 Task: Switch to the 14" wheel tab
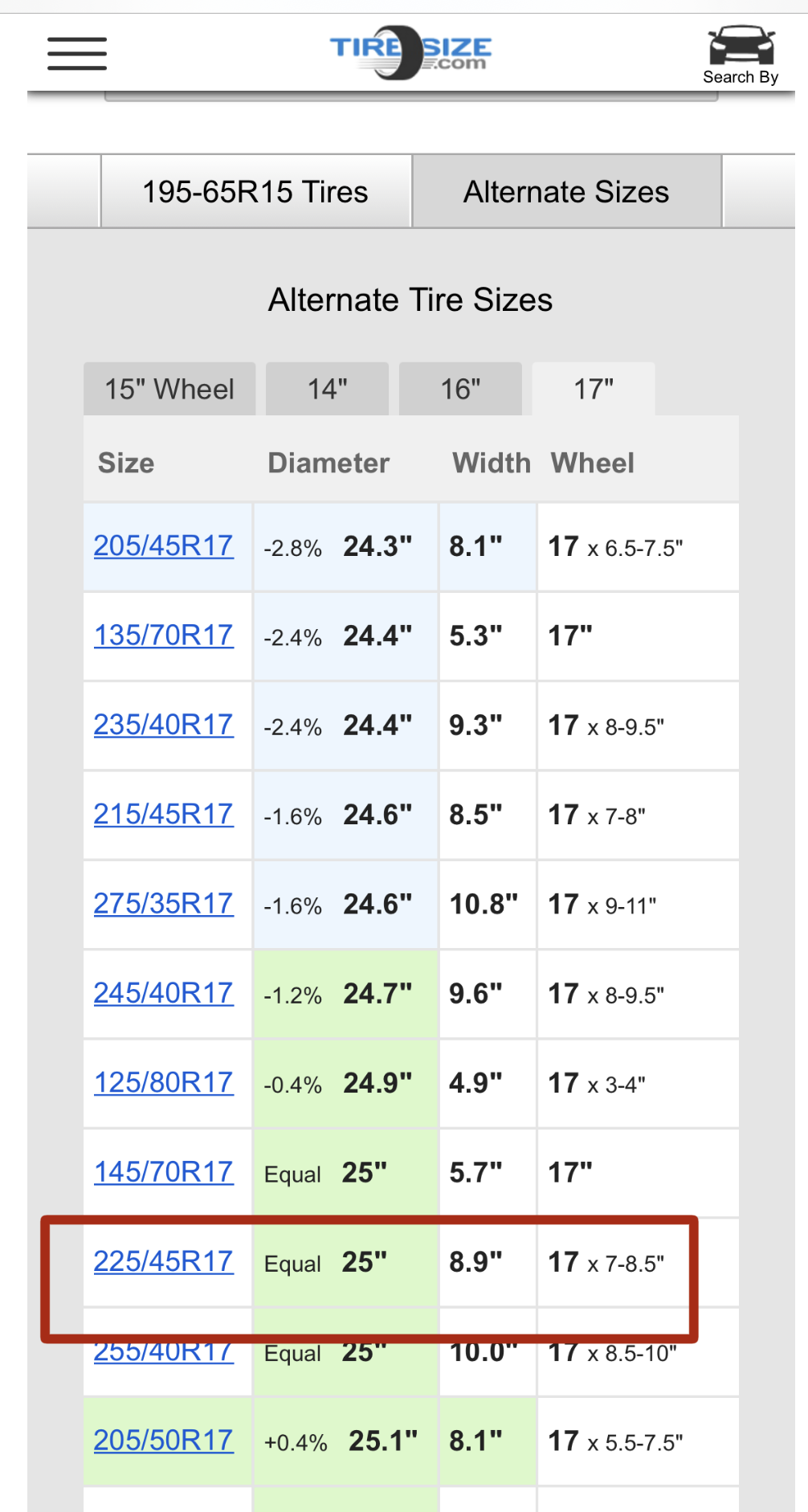(x=328, y=389)
